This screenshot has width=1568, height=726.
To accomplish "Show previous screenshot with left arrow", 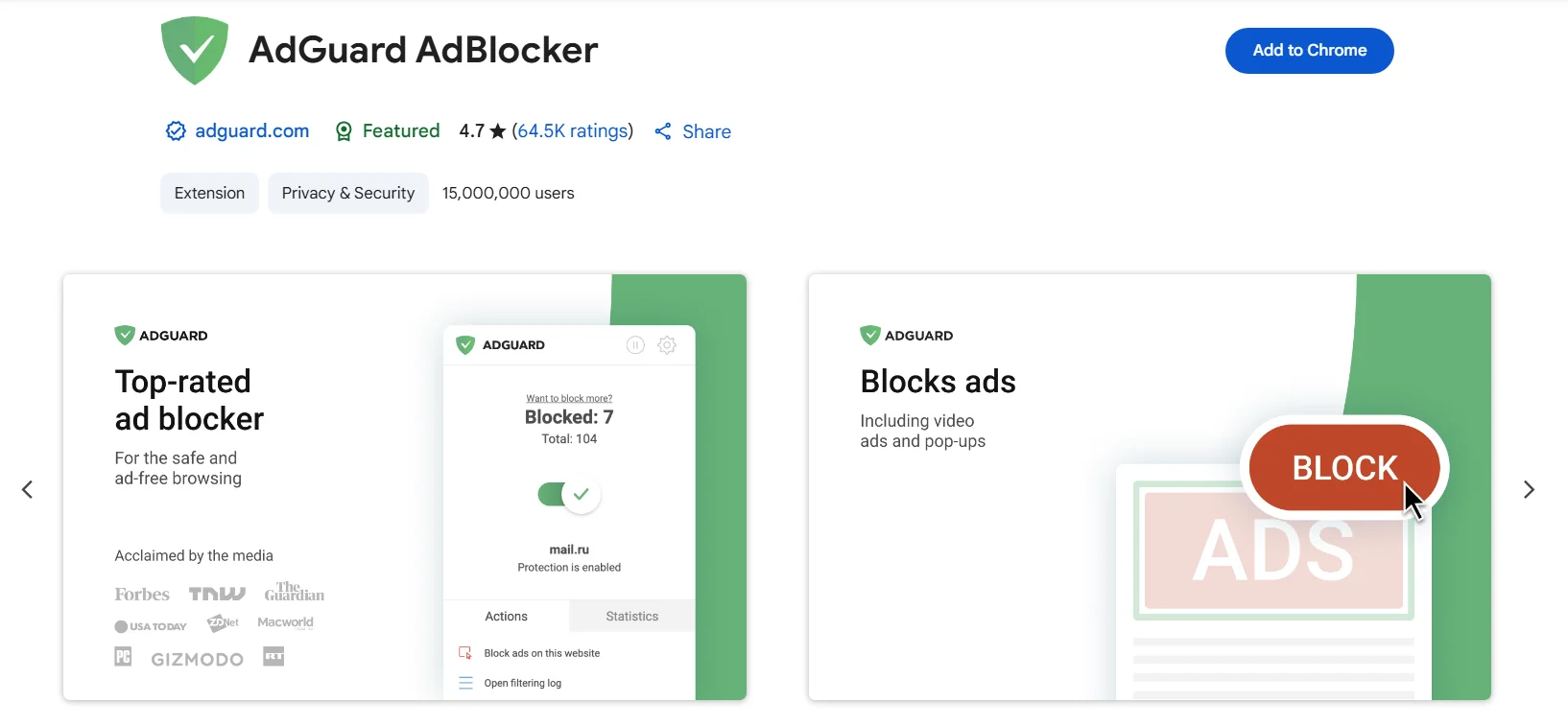I will point(28,490).
